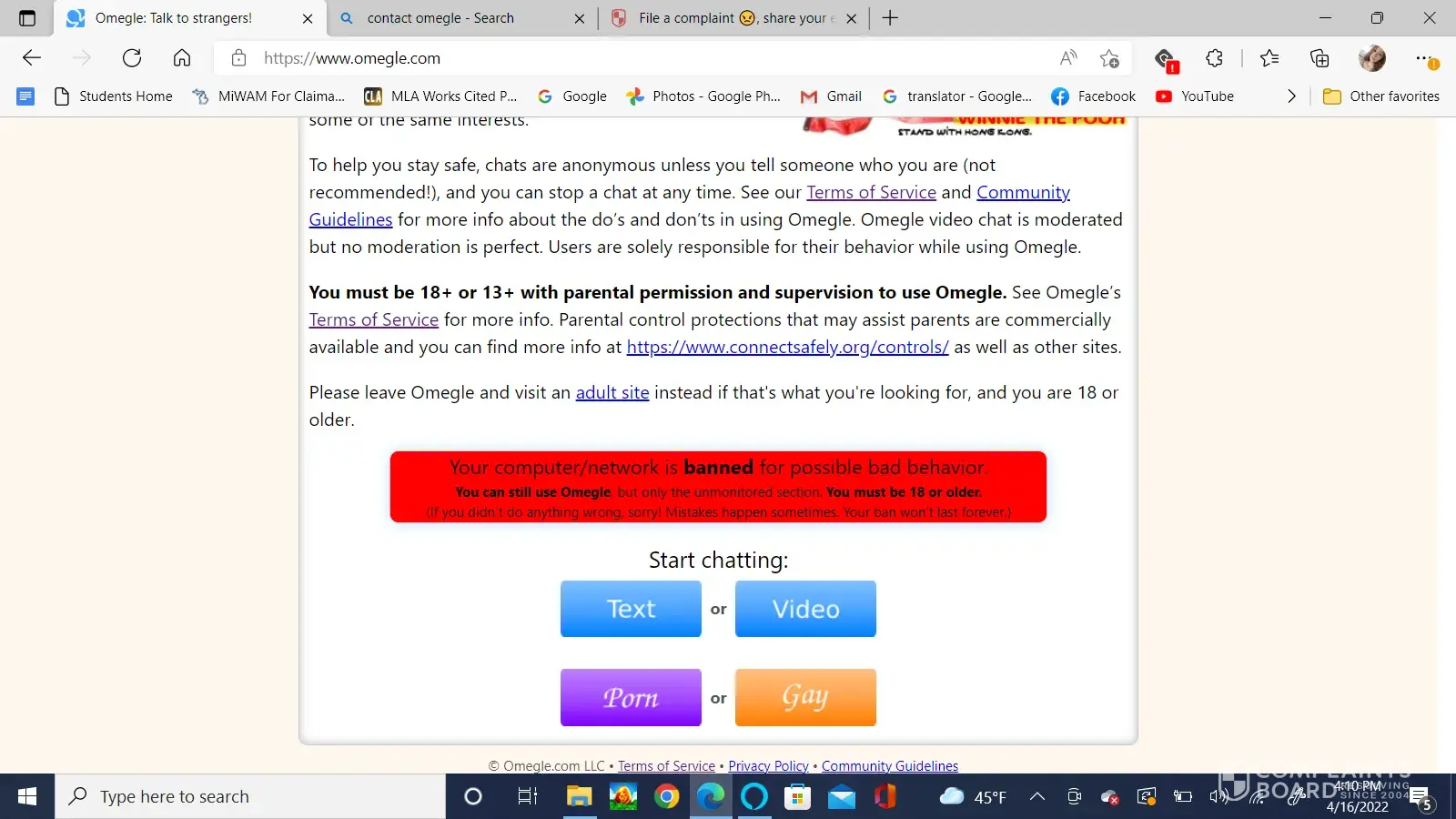Viewport: 1456px width, 819px height.
Task: Open the volume control in system tray
Action: [1218, 797]
